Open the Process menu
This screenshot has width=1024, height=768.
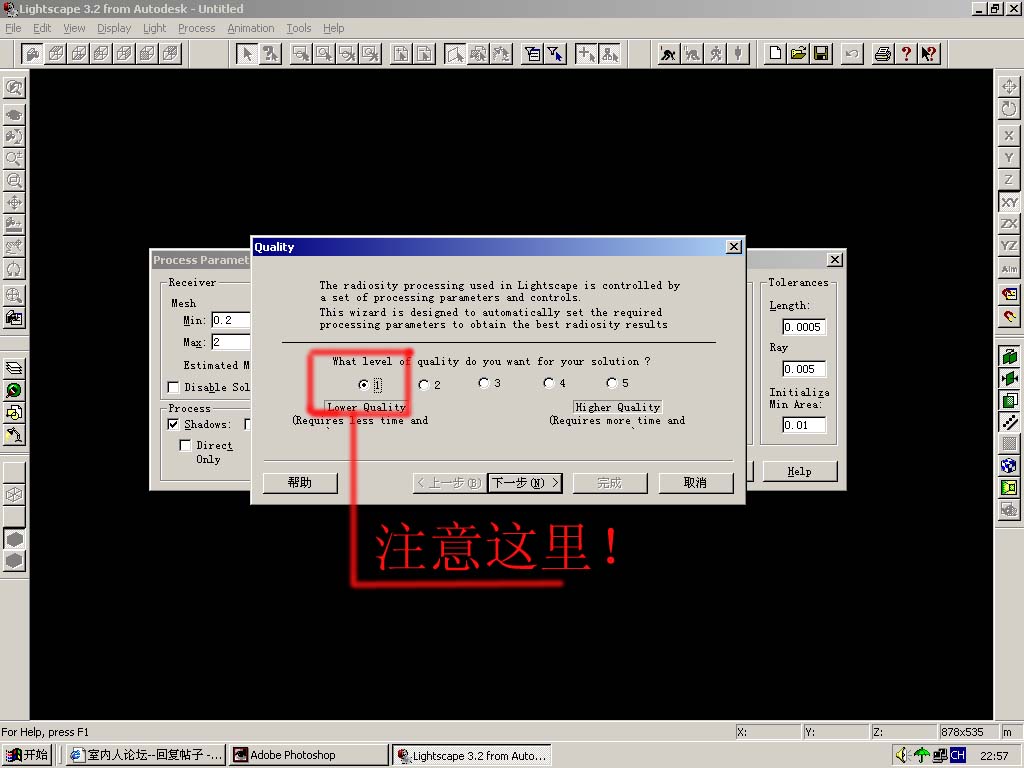point(197,28)
